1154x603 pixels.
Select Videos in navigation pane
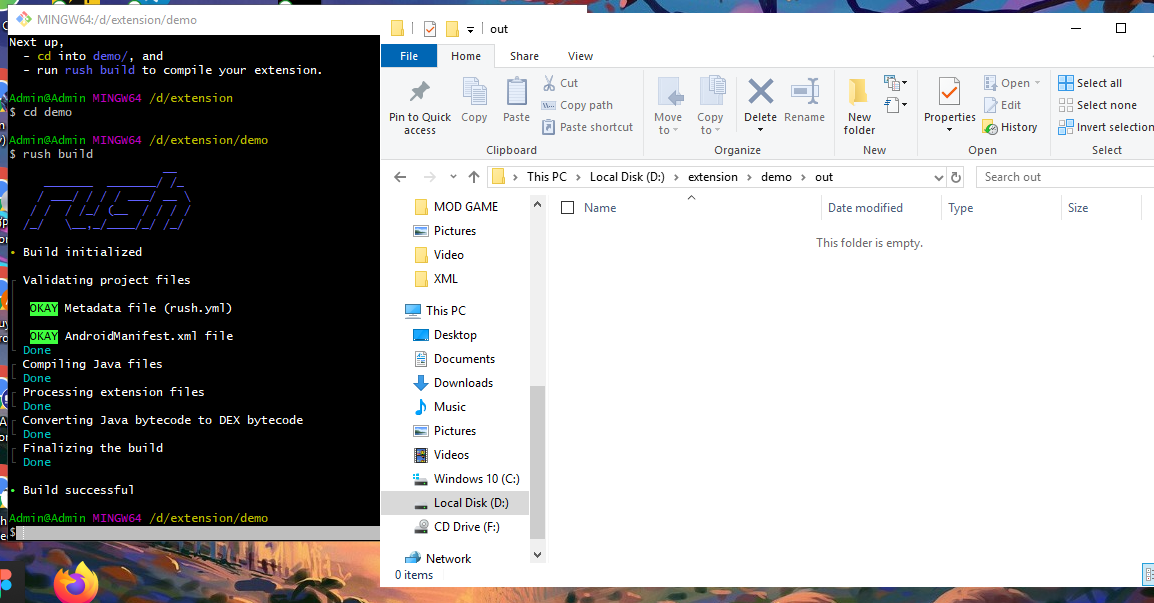(442, 455)
